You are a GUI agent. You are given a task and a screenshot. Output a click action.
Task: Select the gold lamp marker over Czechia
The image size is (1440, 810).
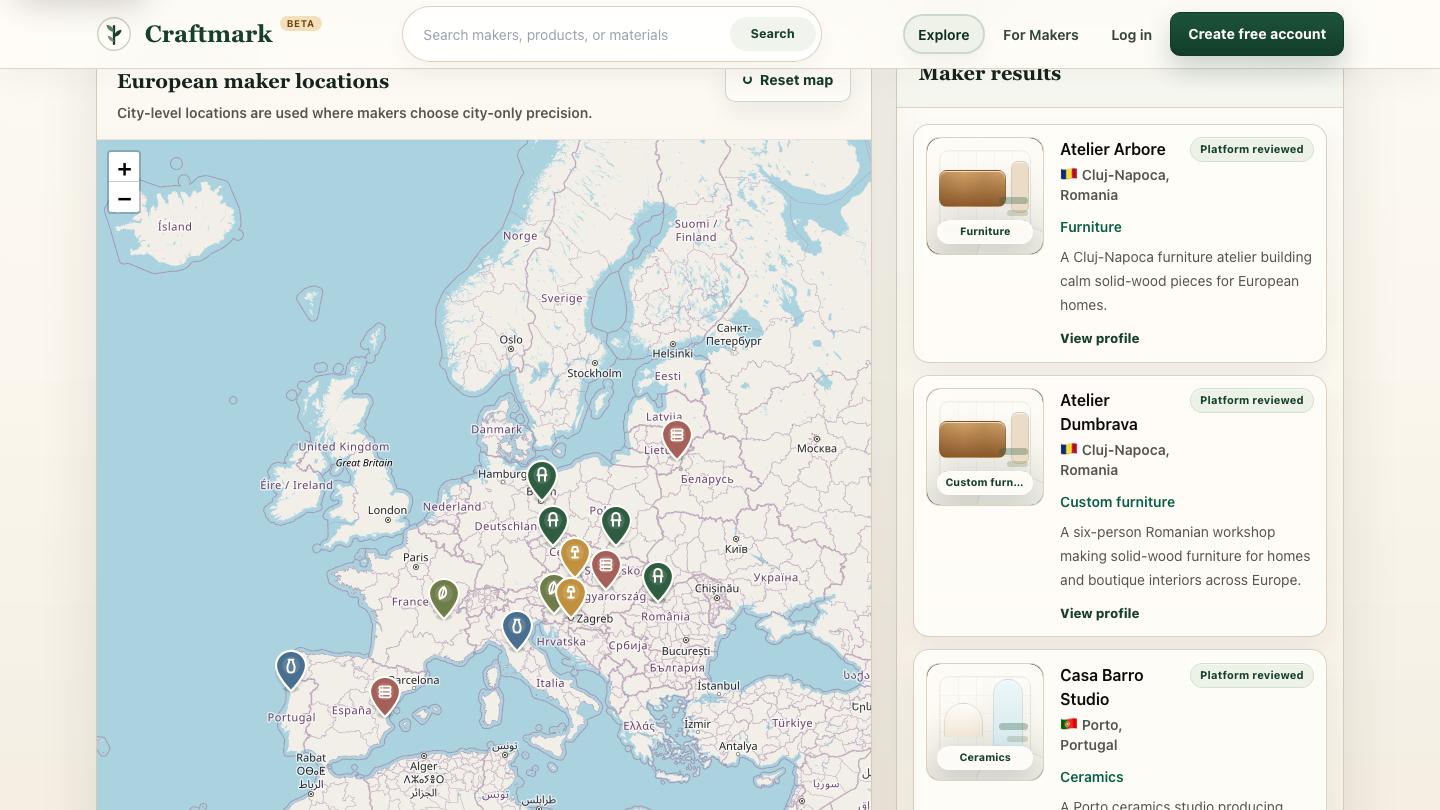[x=575, y=556]
